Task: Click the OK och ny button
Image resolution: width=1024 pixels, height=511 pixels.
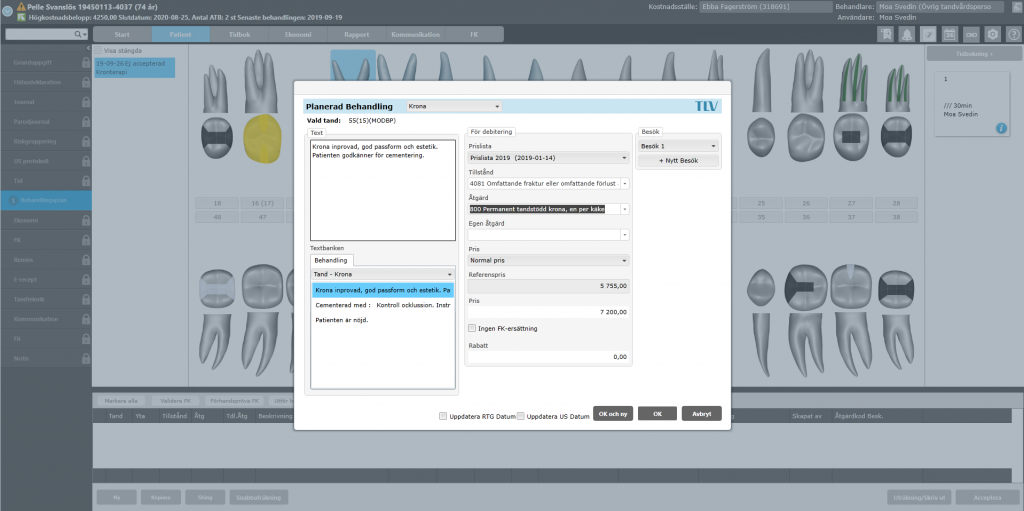Action: 613,414
